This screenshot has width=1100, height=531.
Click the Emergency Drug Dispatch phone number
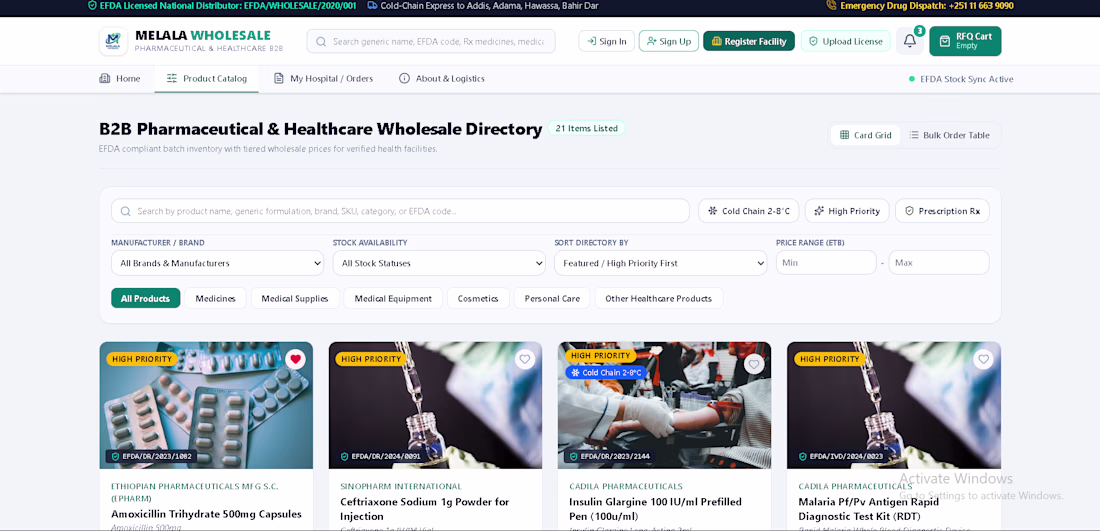click(981, 6)
